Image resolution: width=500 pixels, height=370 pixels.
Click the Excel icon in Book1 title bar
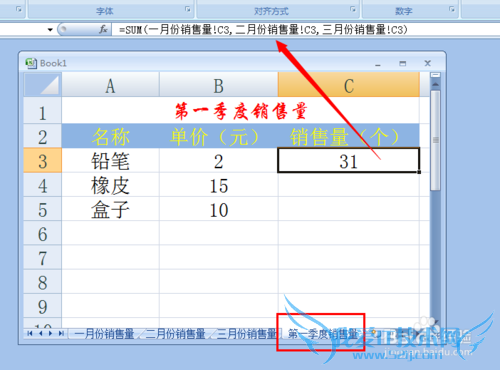tap(31, 63)
